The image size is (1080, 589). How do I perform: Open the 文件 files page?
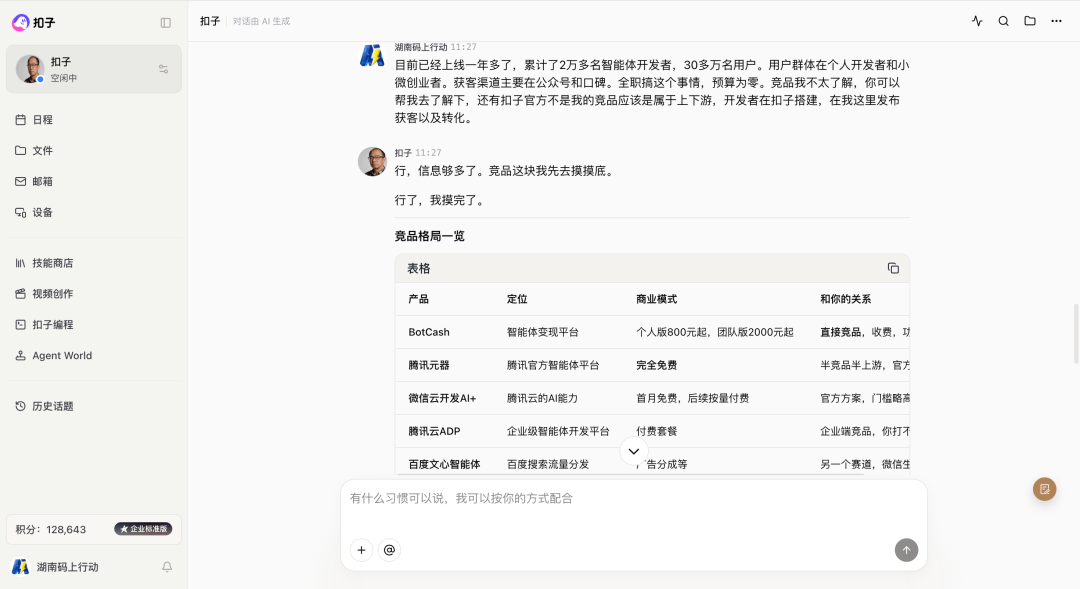point(94,150)
